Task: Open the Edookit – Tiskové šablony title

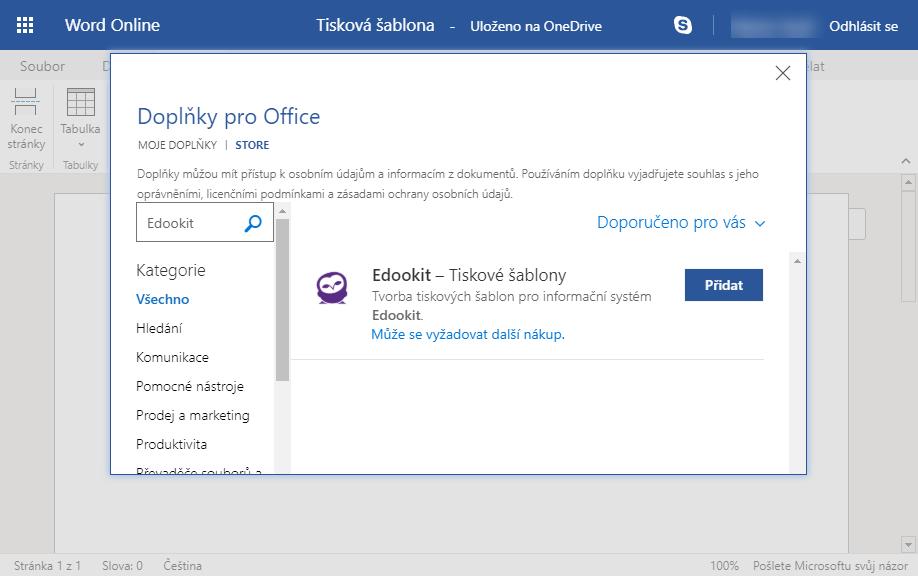Action: pyautogui.click(x=469, y=275)
